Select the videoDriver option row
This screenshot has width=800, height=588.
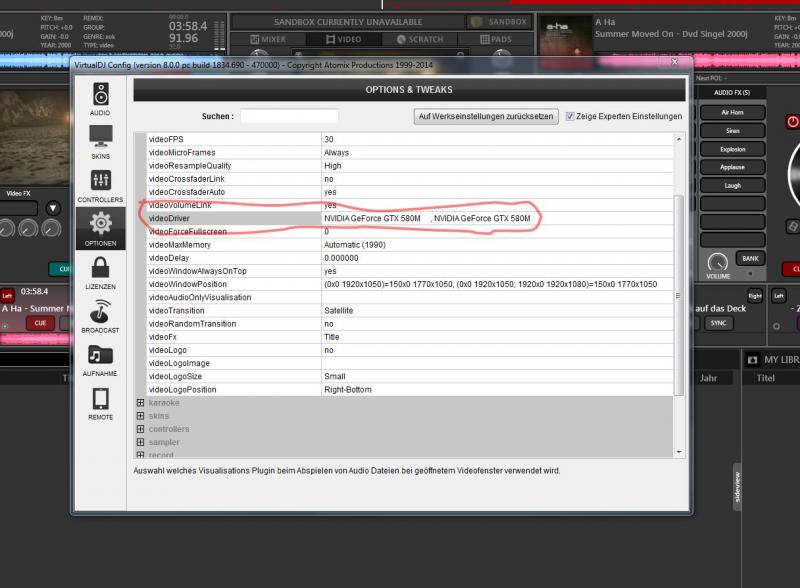point(410,218)
